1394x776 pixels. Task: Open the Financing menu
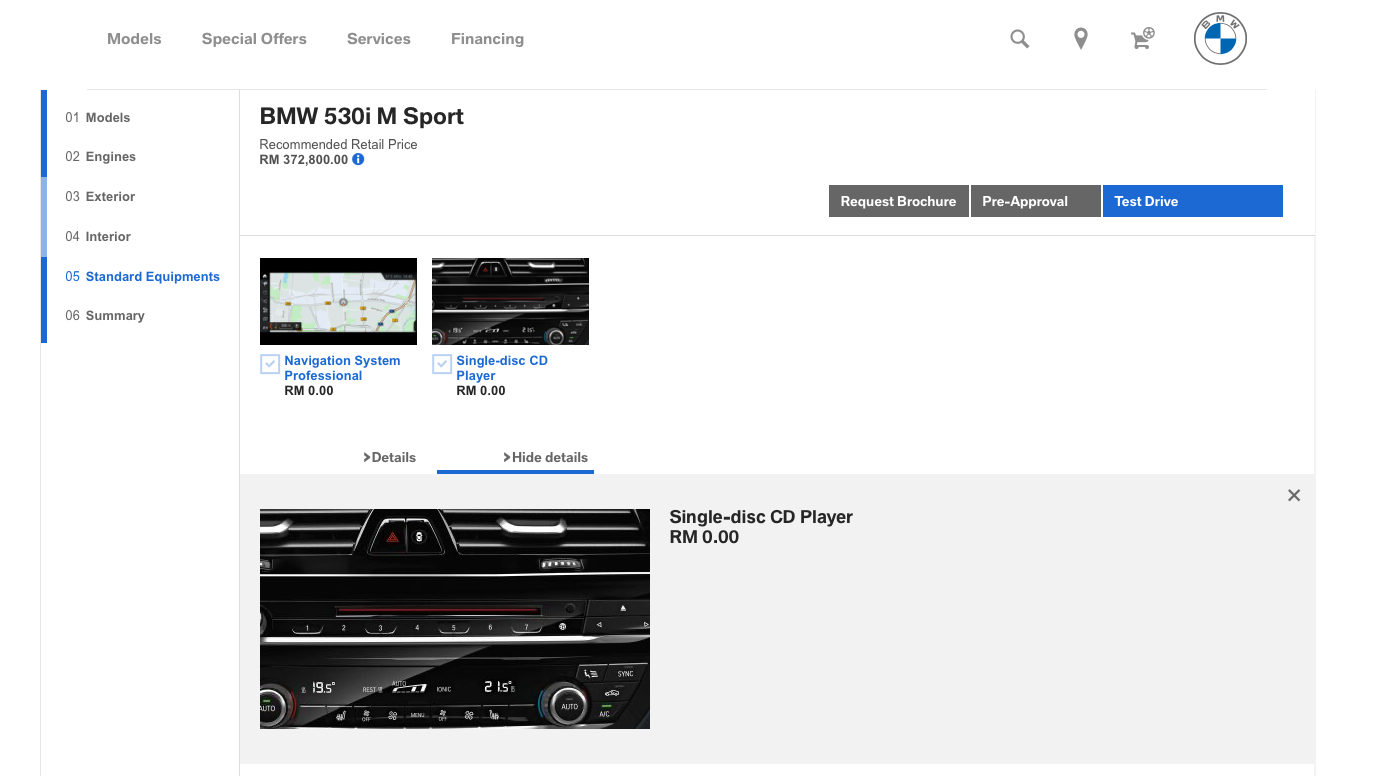(487, 39)
